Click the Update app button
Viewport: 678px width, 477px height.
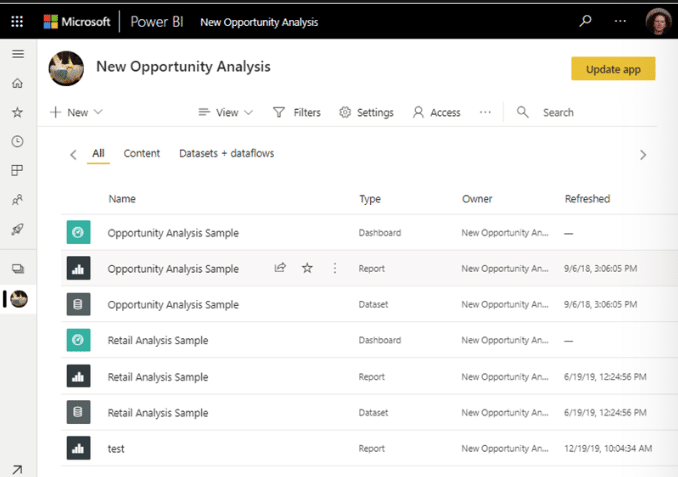[x=613, y=69]
